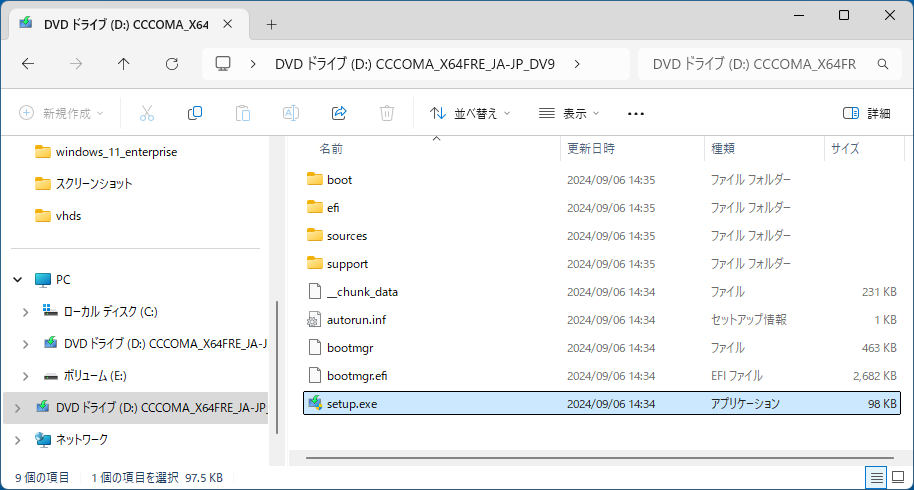Collapse the PC tree node
Image resolution: width=914 pixels, height=490 pixels.
[17, 280]
